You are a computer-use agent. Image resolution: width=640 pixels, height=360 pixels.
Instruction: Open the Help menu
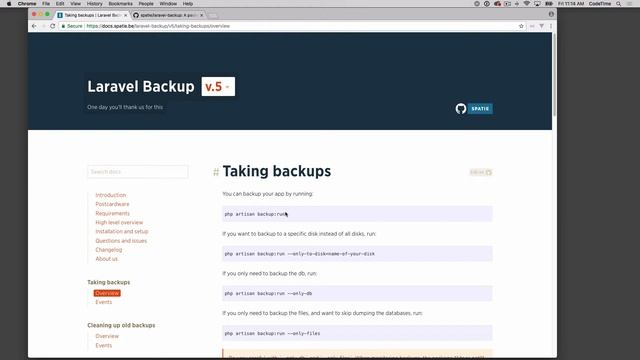[x=188, y=4]
